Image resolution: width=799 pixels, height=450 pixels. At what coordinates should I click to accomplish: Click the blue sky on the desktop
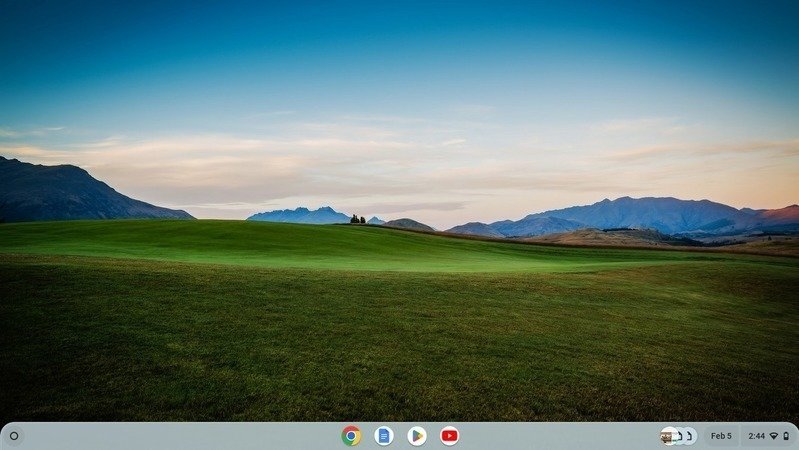[x=400, y=60]
